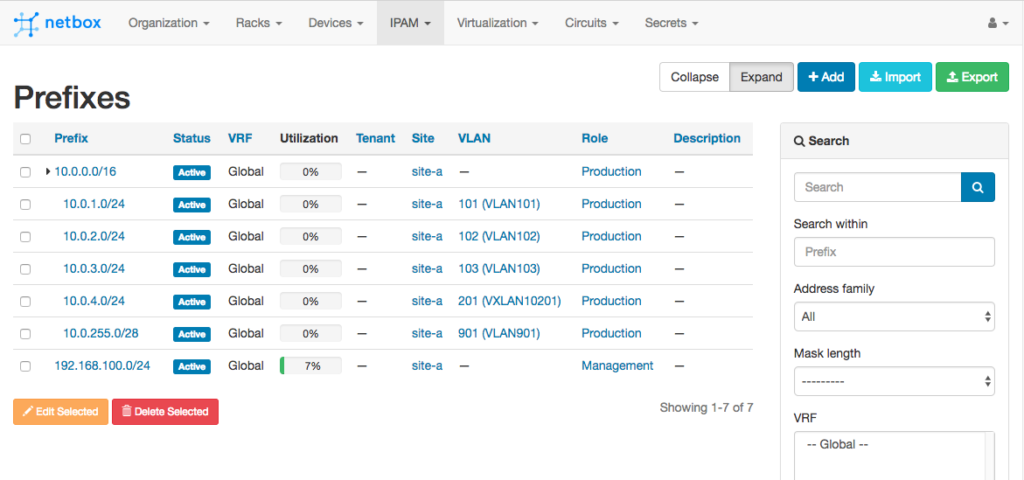Open the Organization dropdown menu

168,23
